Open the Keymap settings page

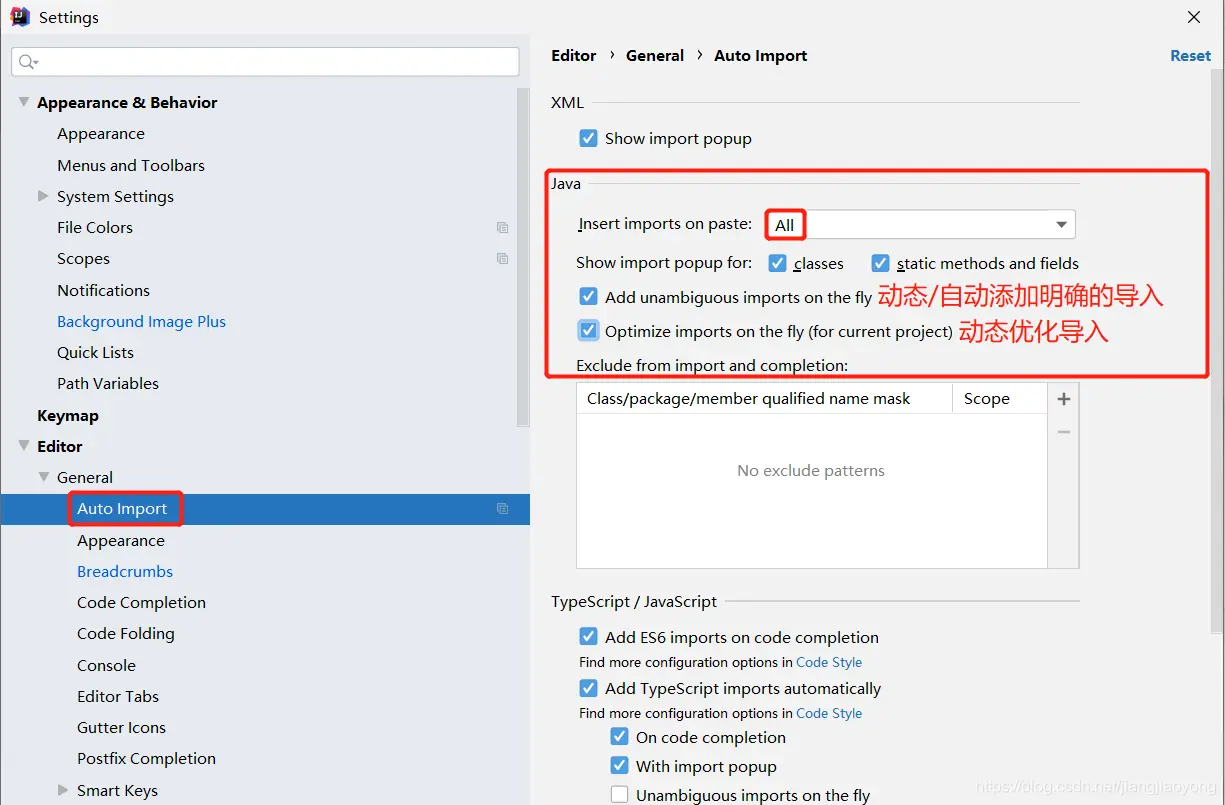pos(68,416)
